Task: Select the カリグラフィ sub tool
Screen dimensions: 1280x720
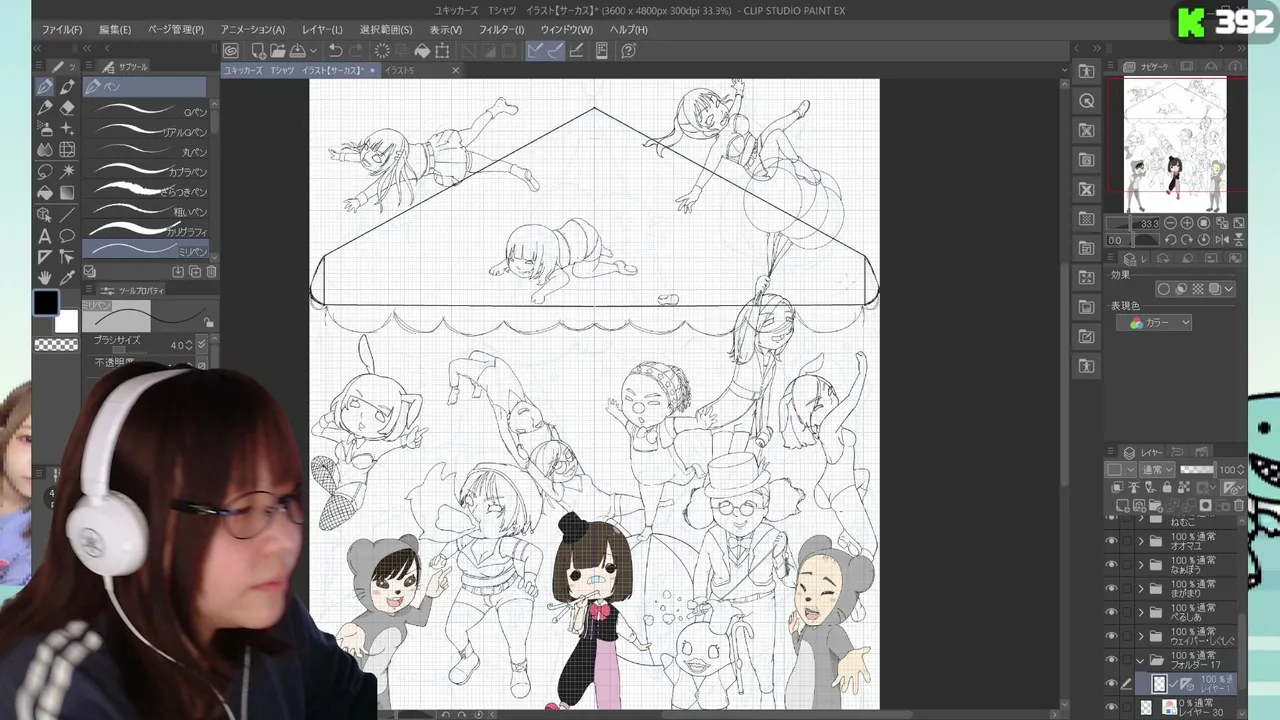Action: (x=147, y=231)
